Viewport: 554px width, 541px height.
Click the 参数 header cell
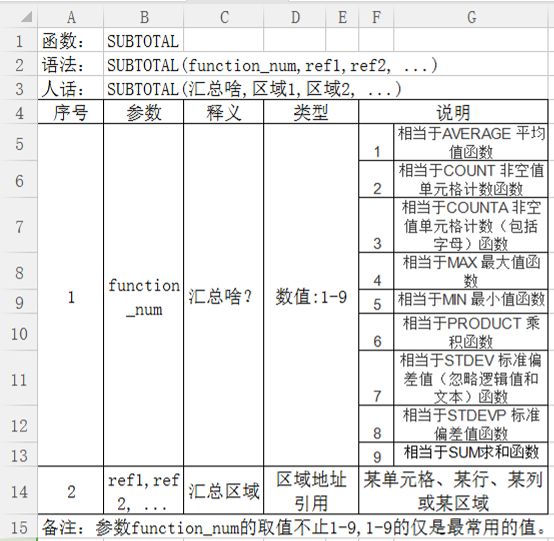[143, 112]
